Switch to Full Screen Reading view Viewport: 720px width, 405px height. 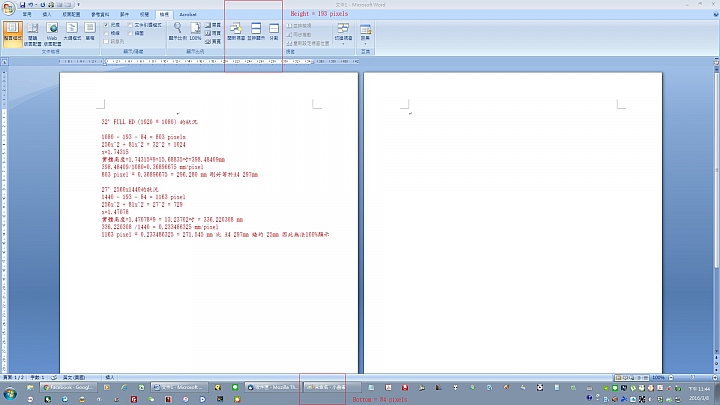[33, 34]
